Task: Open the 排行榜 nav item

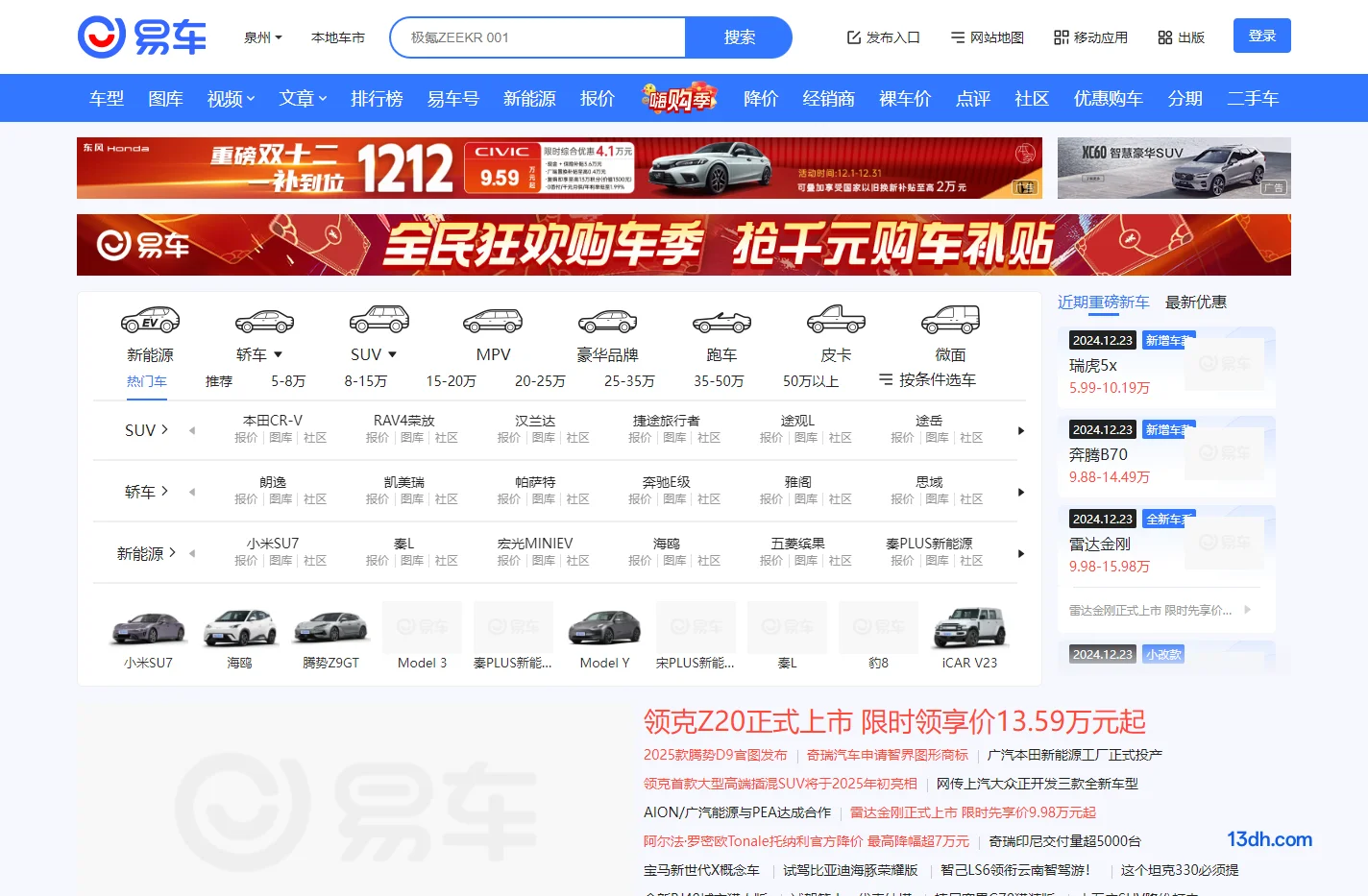Action: click(377, 98)
